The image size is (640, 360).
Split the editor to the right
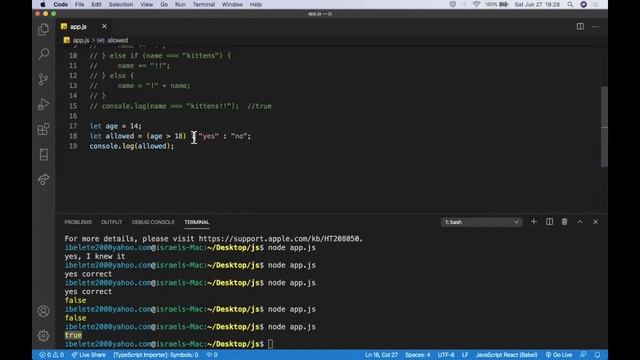[580, 27]
